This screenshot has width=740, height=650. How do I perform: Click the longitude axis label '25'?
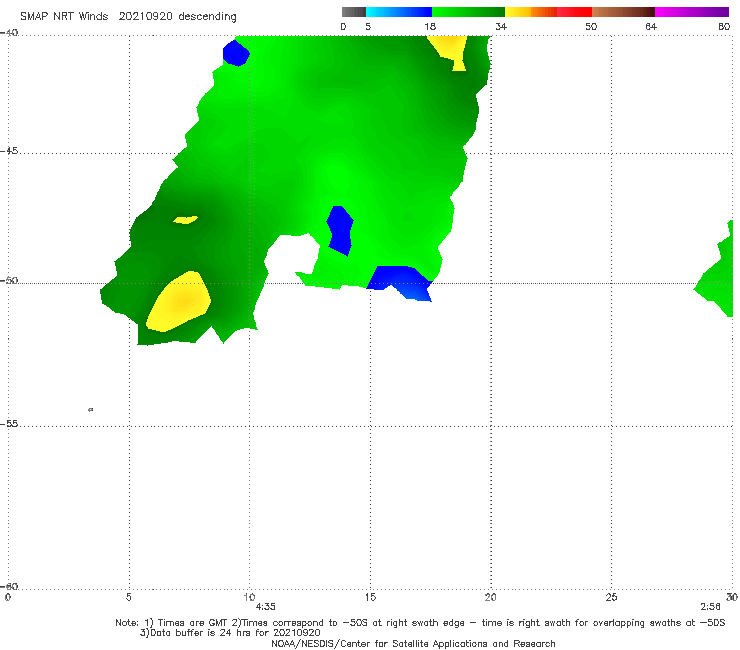[611, 597]
